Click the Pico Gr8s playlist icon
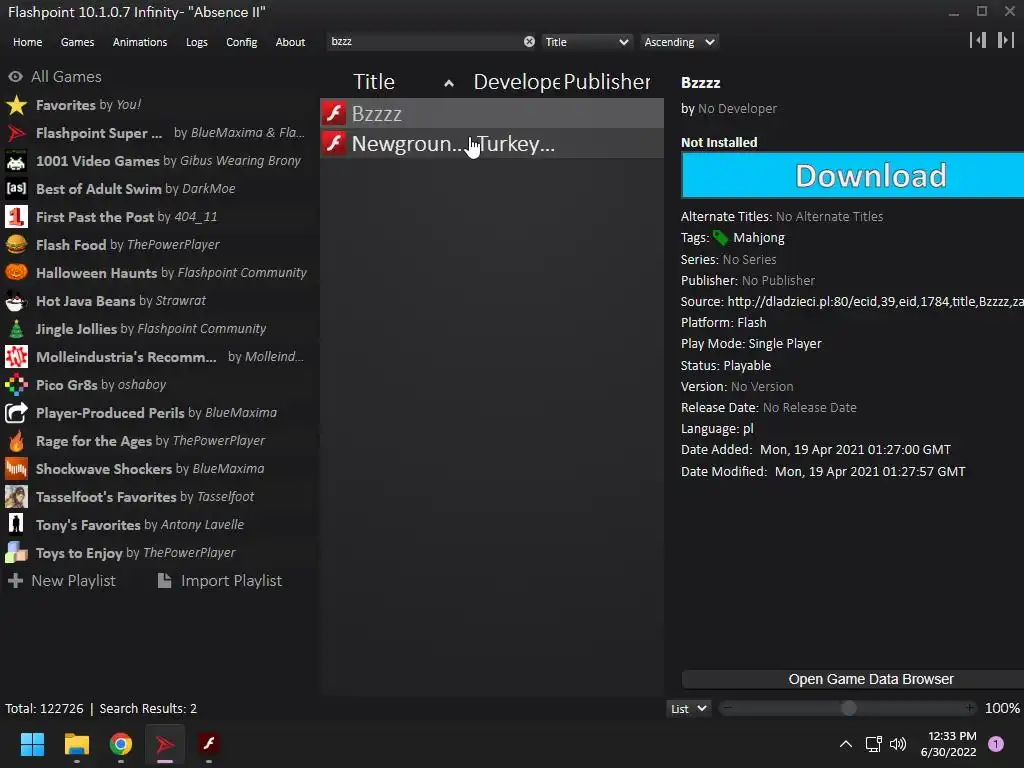1024x768 pixels. coord(16,385)
